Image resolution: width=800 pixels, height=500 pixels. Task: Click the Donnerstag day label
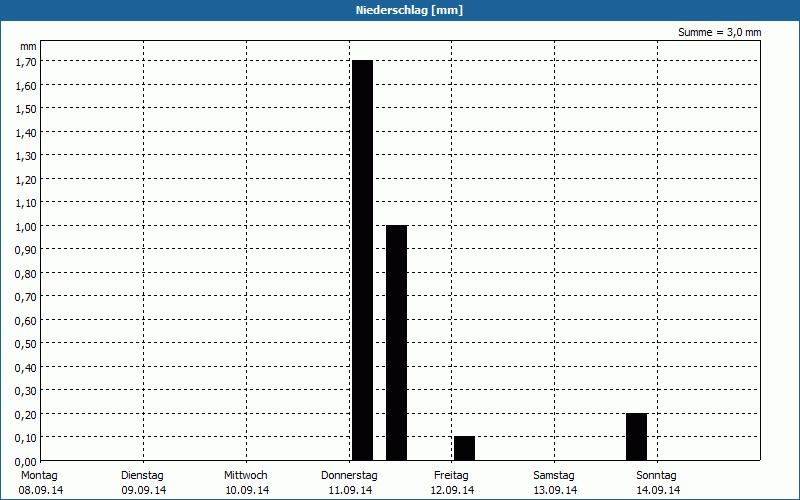pos(349,476)
